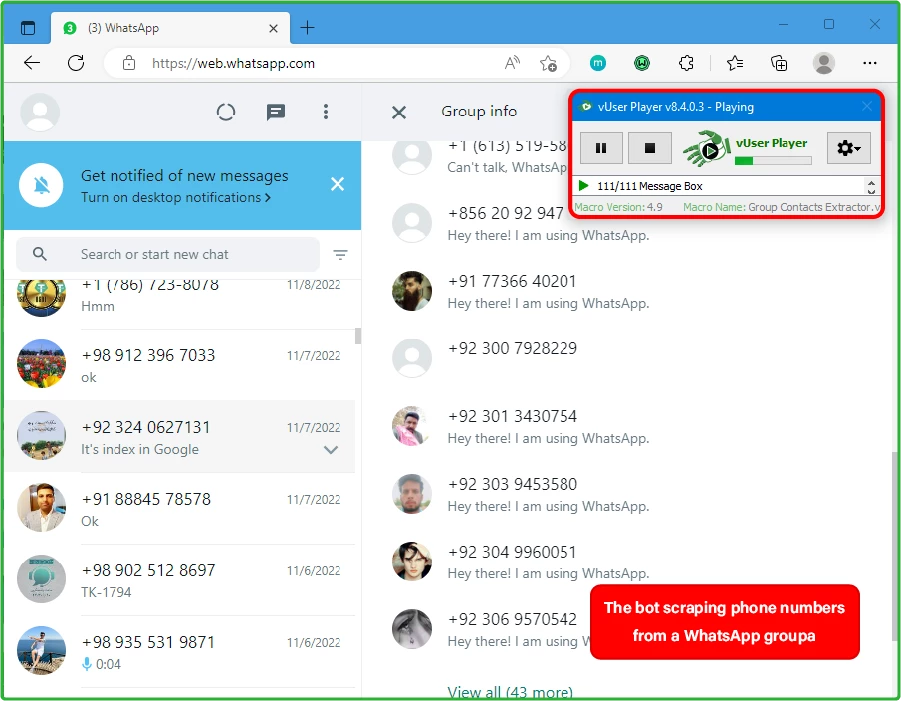Image resolution: width=901 pixels, height=701 pixels.
Task: Click the chat list scrollbar
Action: coord(358,335)
